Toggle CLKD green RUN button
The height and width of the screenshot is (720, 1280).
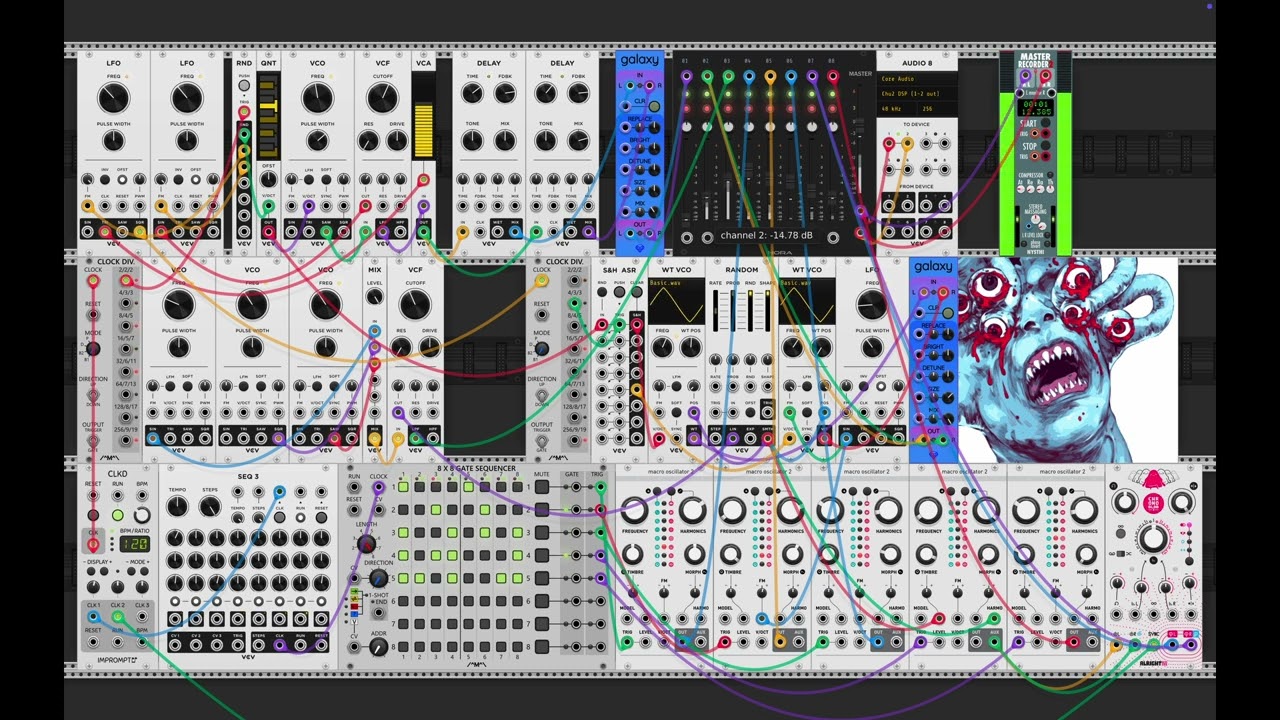pyautogui.click(x=118, y=516)
